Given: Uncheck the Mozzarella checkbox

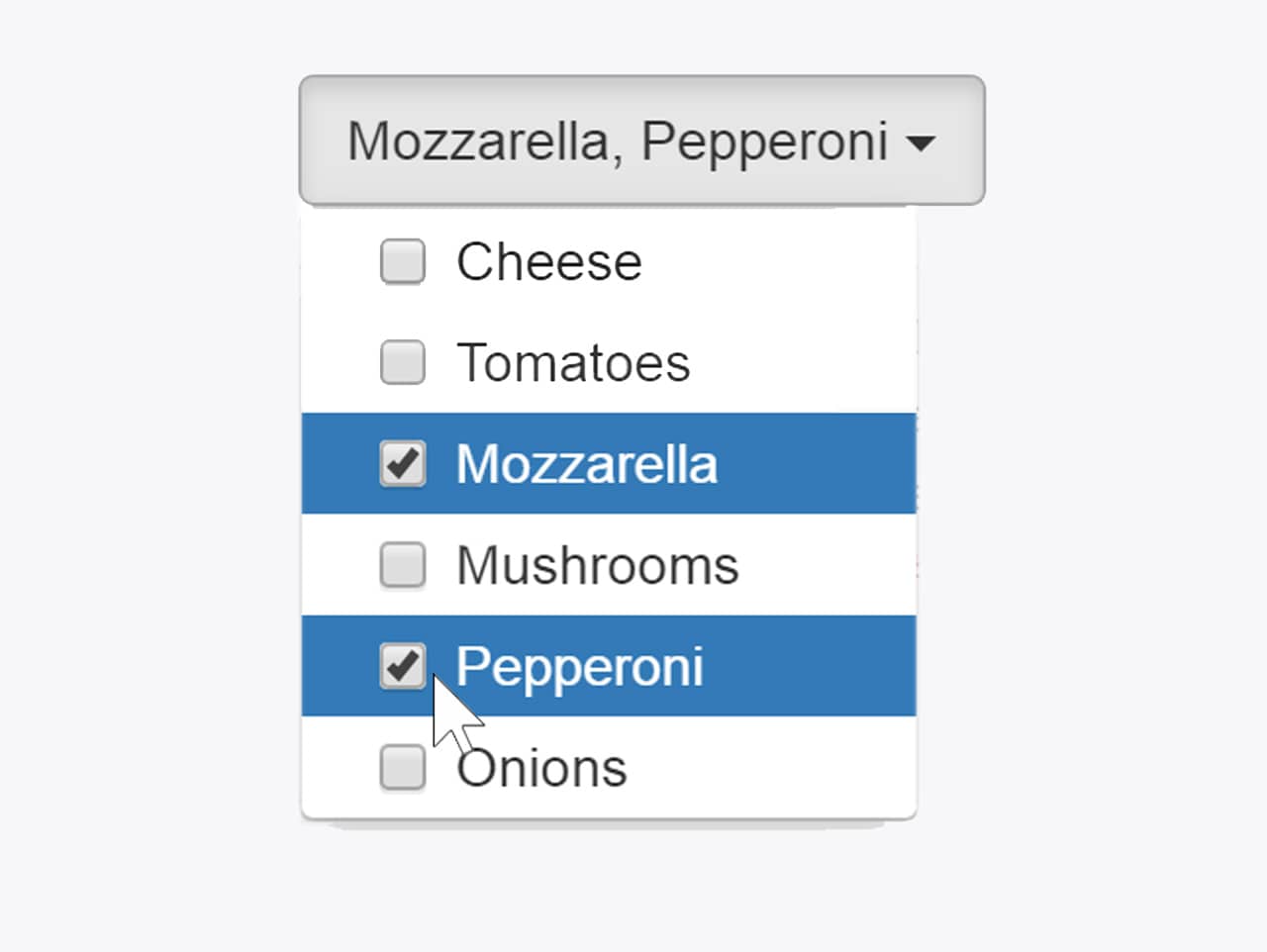Looking at the screenshot, I should tap(402, 463).
